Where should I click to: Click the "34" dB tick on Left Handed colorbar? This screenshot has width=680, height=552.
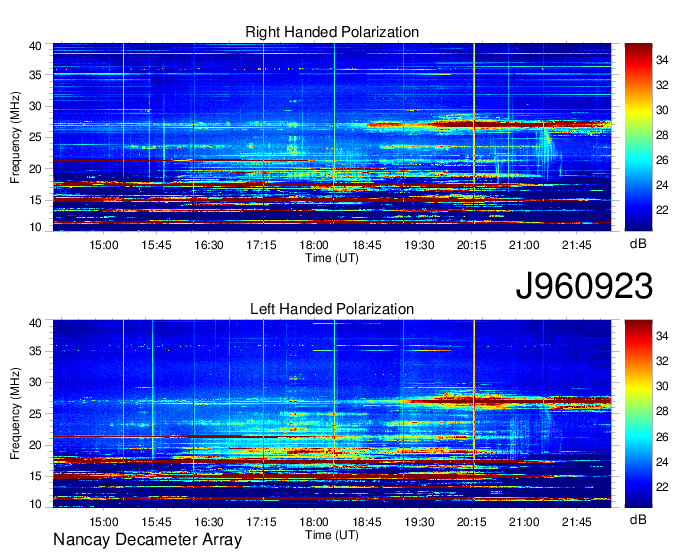click(x=662, y=336)
